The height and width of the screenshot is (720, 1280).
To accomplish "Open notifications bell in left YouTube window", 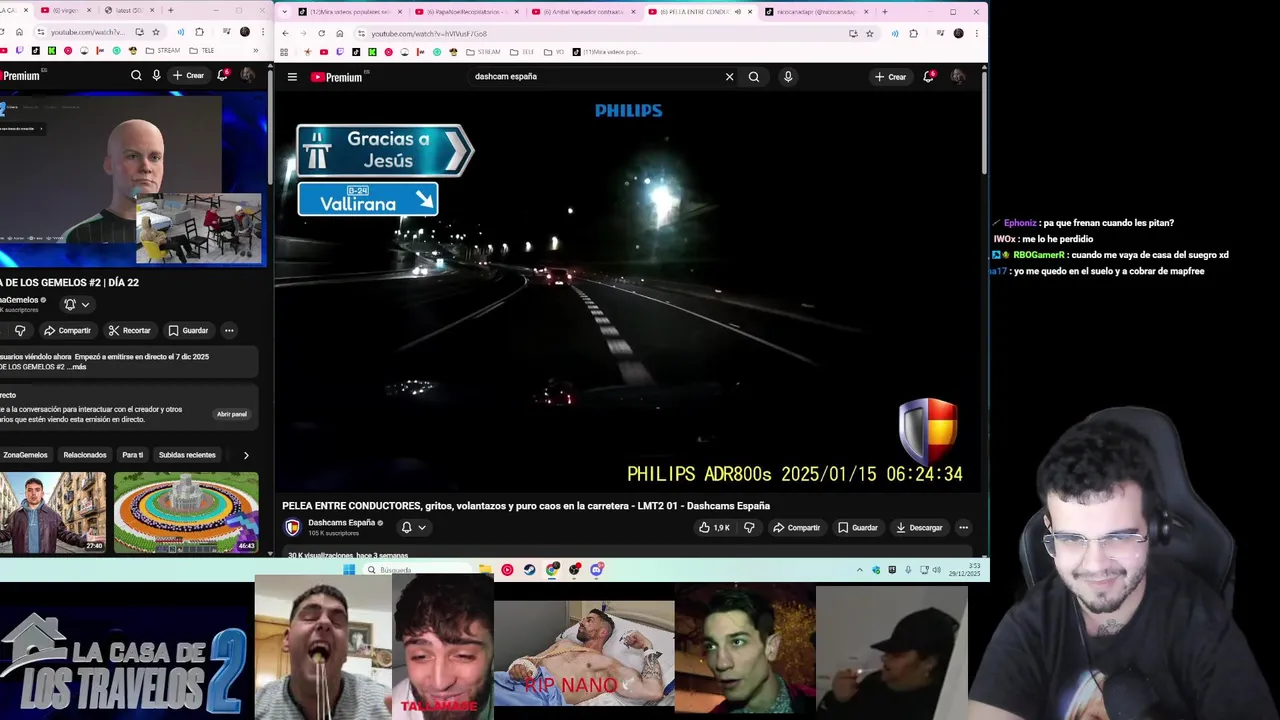I will tap(222, 75).
